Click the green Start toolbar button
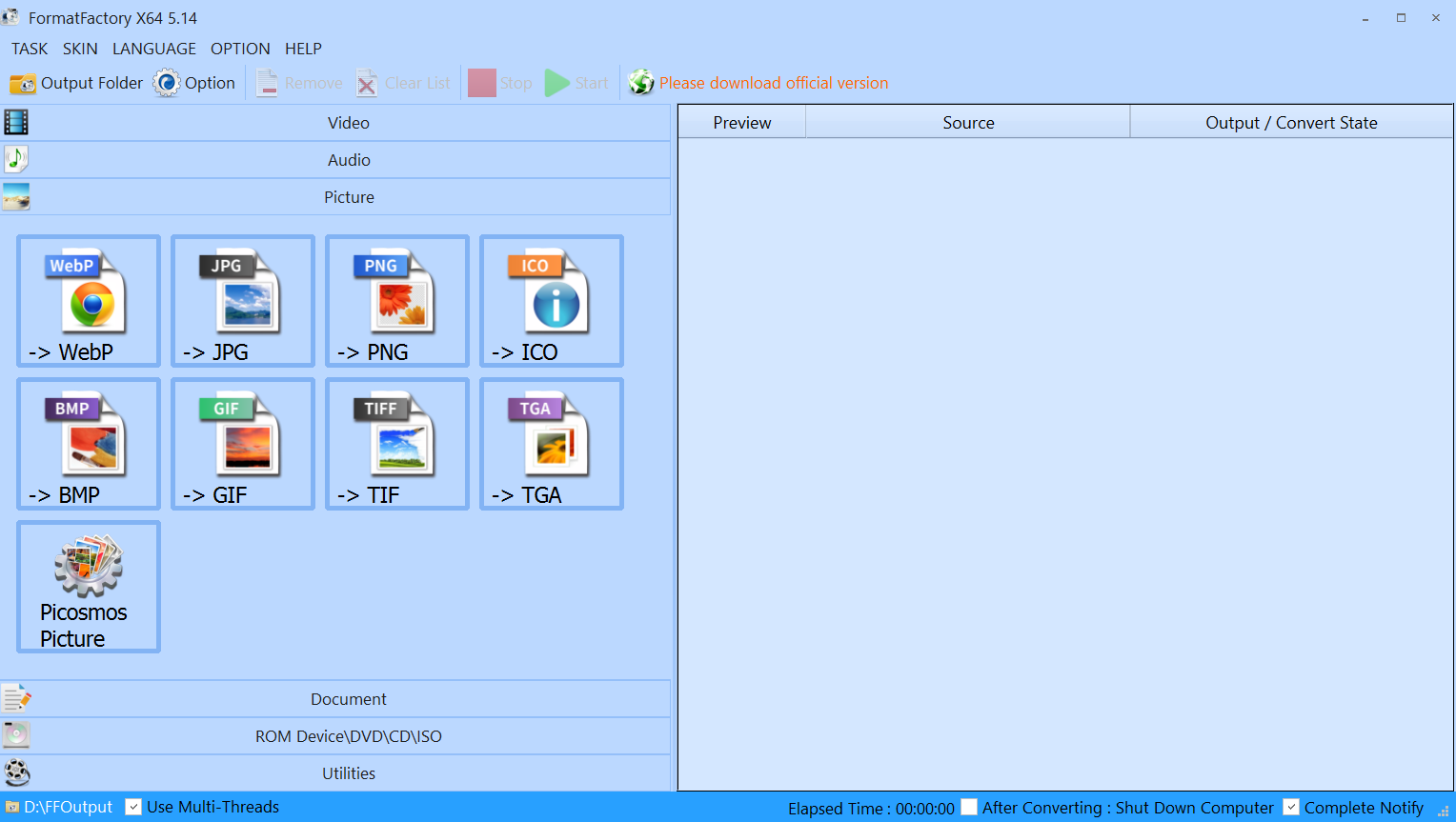Viewport: 1456px width, 822px height. point(576,83)
